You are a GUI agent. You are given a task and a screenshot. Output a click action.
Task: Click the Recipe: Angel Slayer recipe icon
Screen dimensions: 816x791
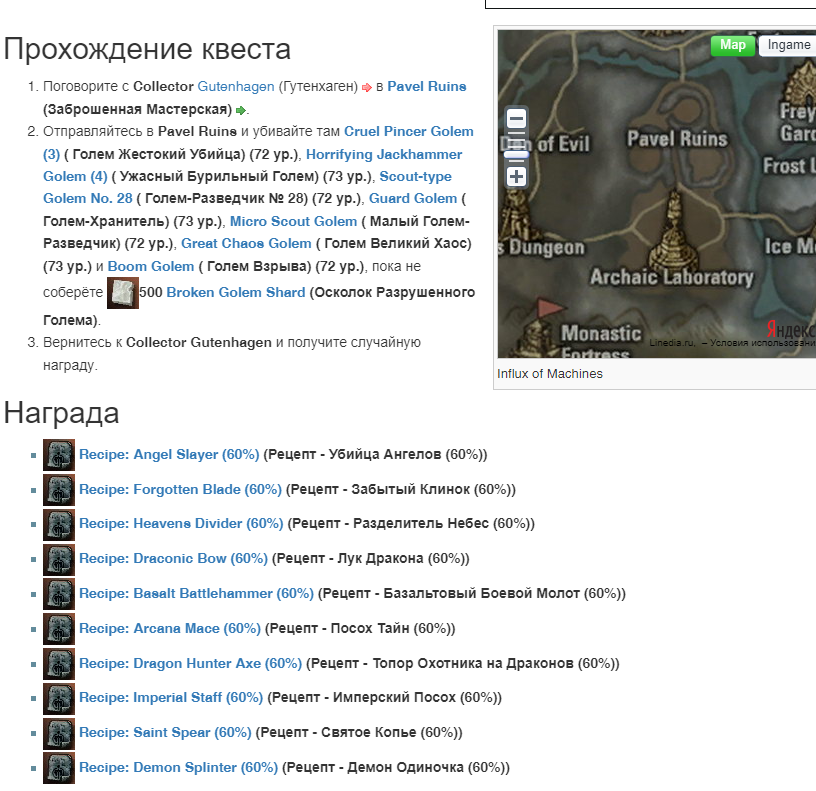pyautogui.click(x=58, y=454)
